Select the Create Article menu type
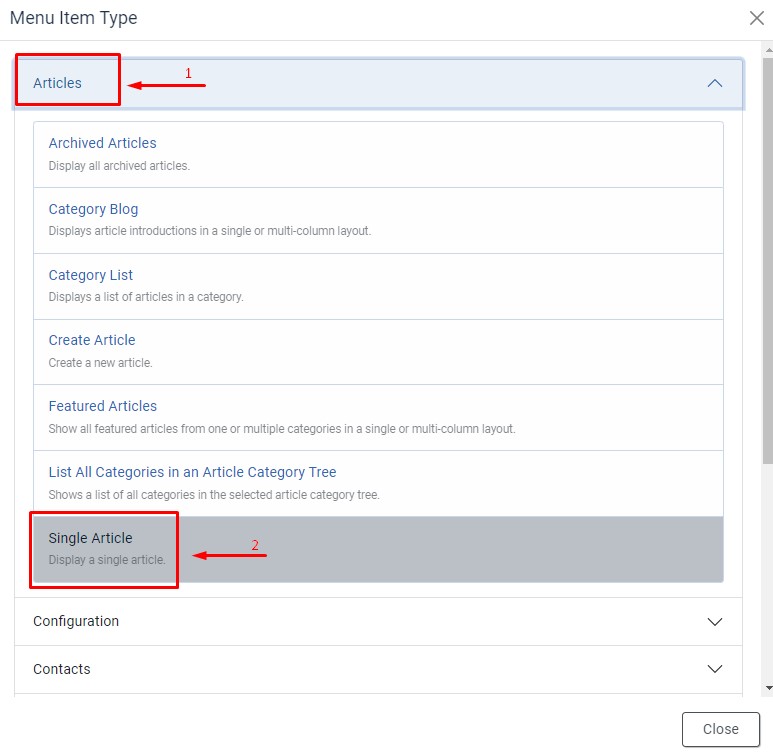Image resolution: width=773 pixels, height=755 pixels. [92, 340]
